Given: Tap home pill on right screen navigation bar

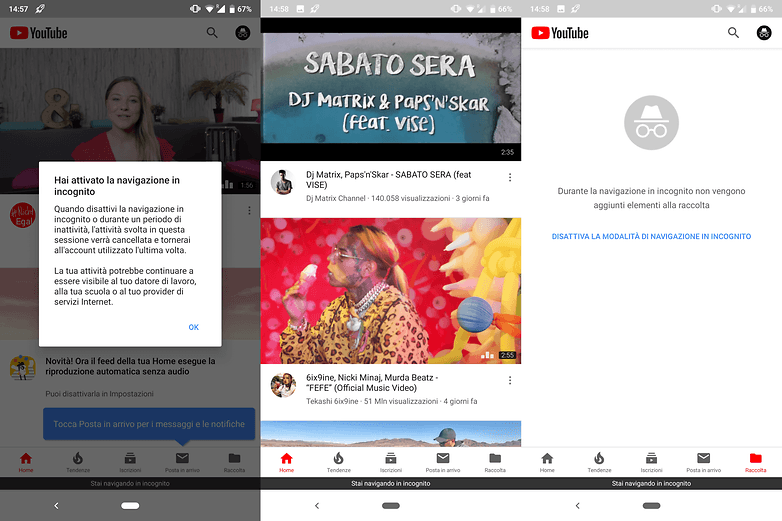Looking at the screenshot, I should tap(651, 506).
